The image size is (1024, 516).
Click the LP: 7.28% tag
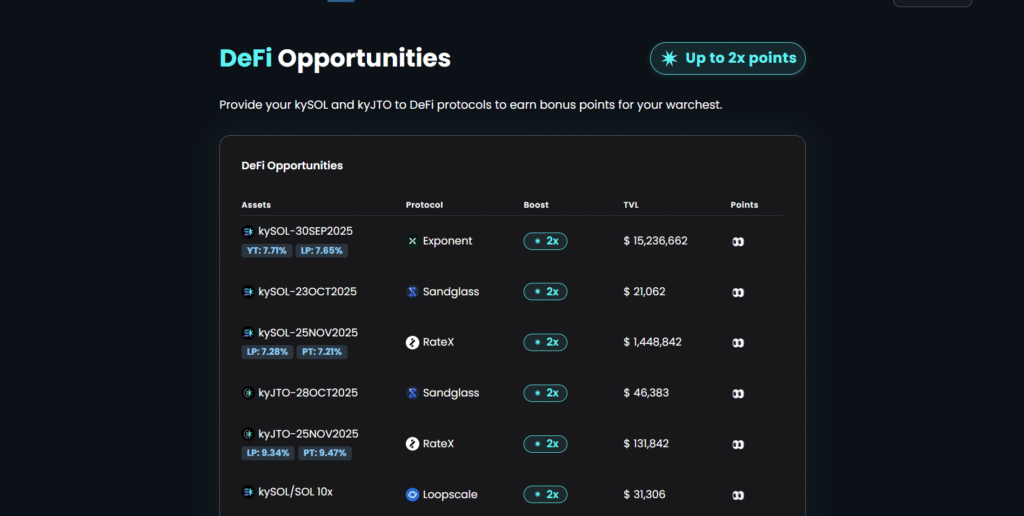pos(267,352)
